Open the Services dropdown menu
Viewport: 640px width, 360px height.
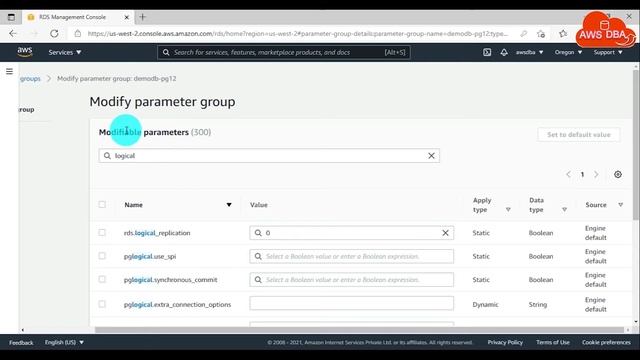coord(65,52)
